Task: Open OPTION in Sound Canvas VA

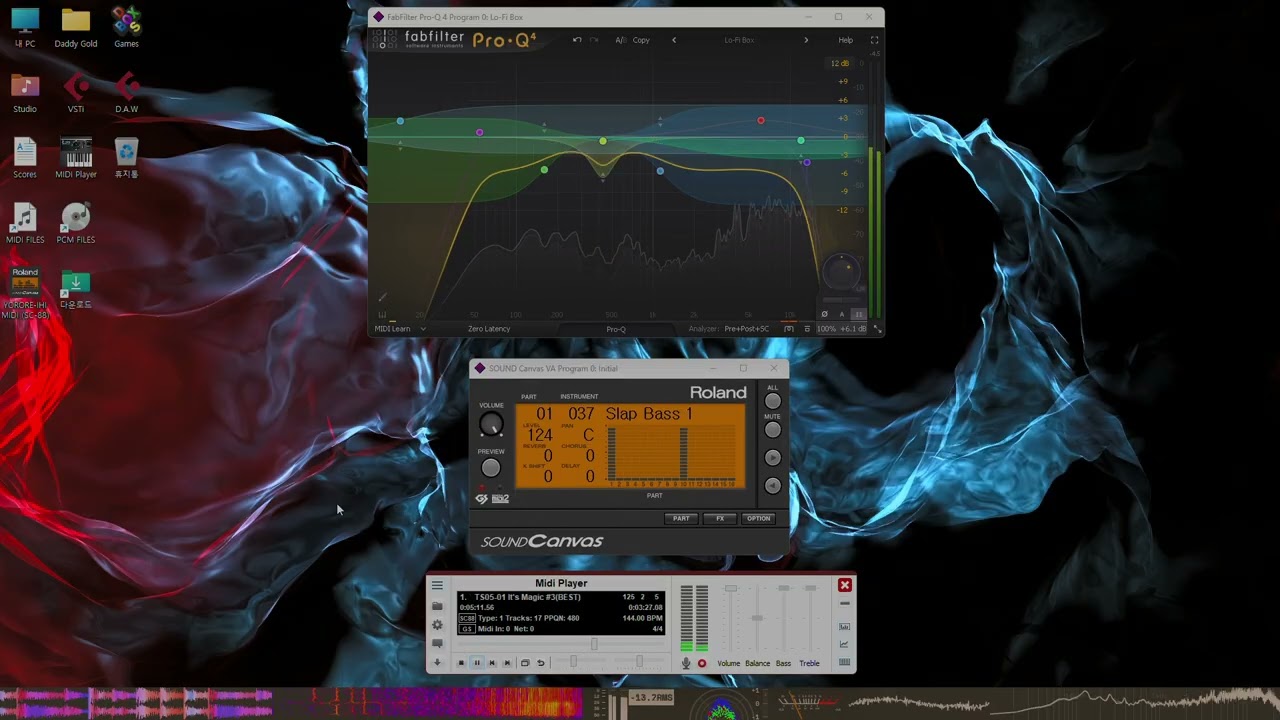Action: [x=759, y=518]
